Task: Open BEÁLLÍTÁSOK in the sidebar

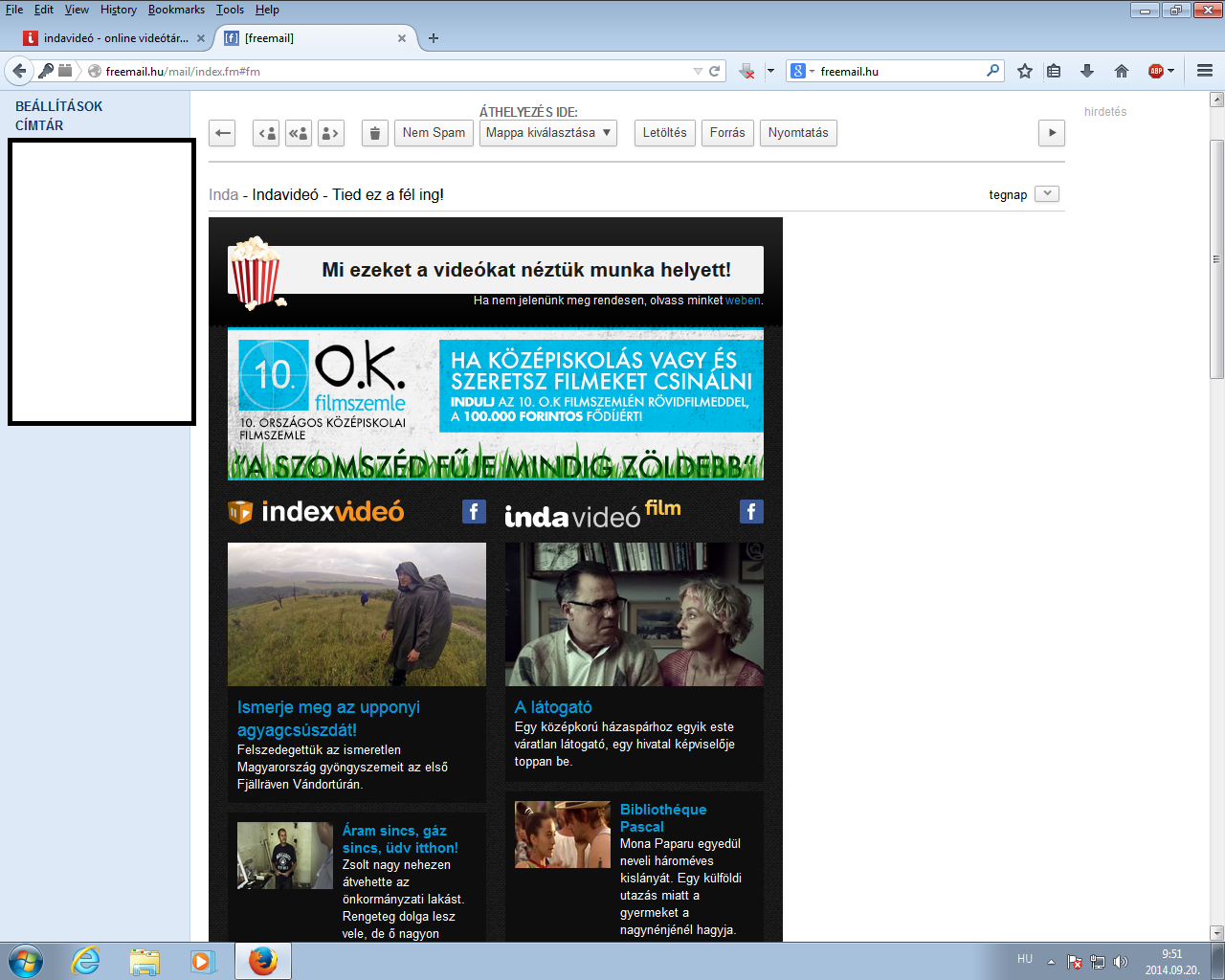Action: coord(58,106)
